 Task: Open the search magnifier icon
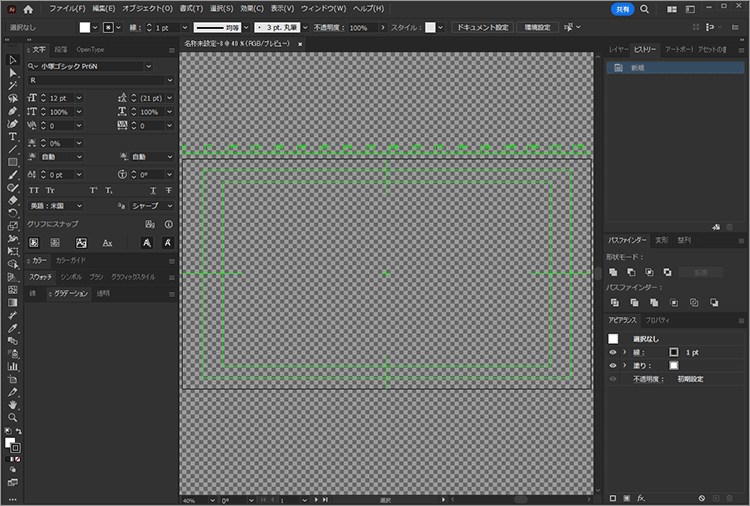[644, 8]
